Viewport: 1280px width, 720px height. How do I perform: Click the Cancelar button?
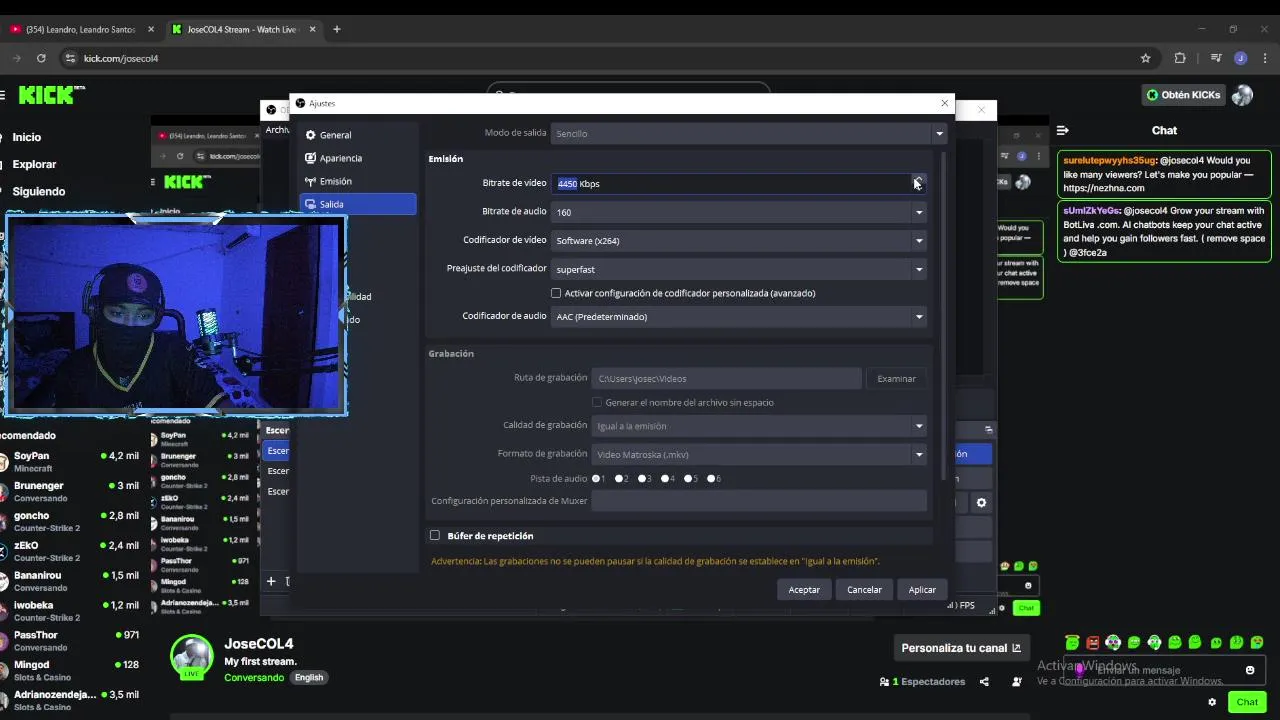tap(864, 590)
